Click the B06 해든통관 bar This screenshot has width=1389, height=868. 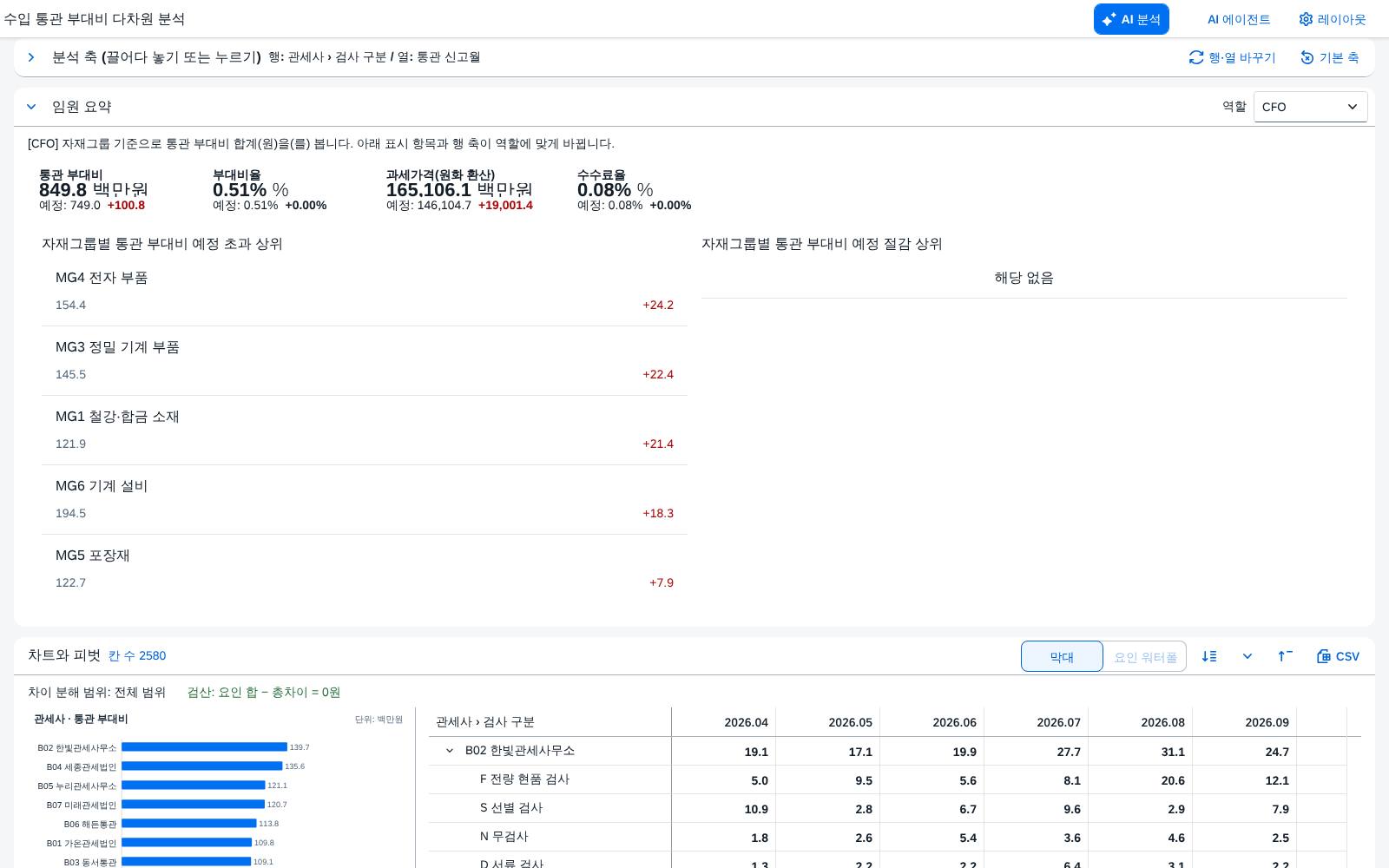189,824
